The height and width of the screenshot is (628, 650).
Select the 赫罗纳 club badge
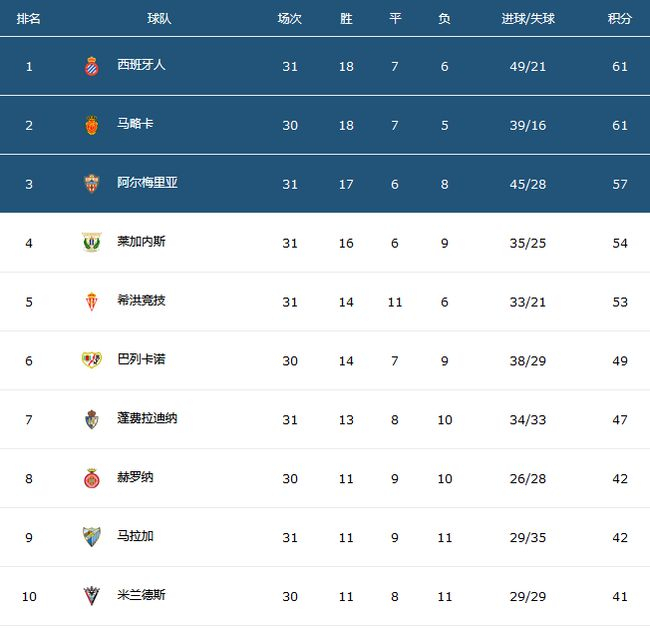coord(92,478)
